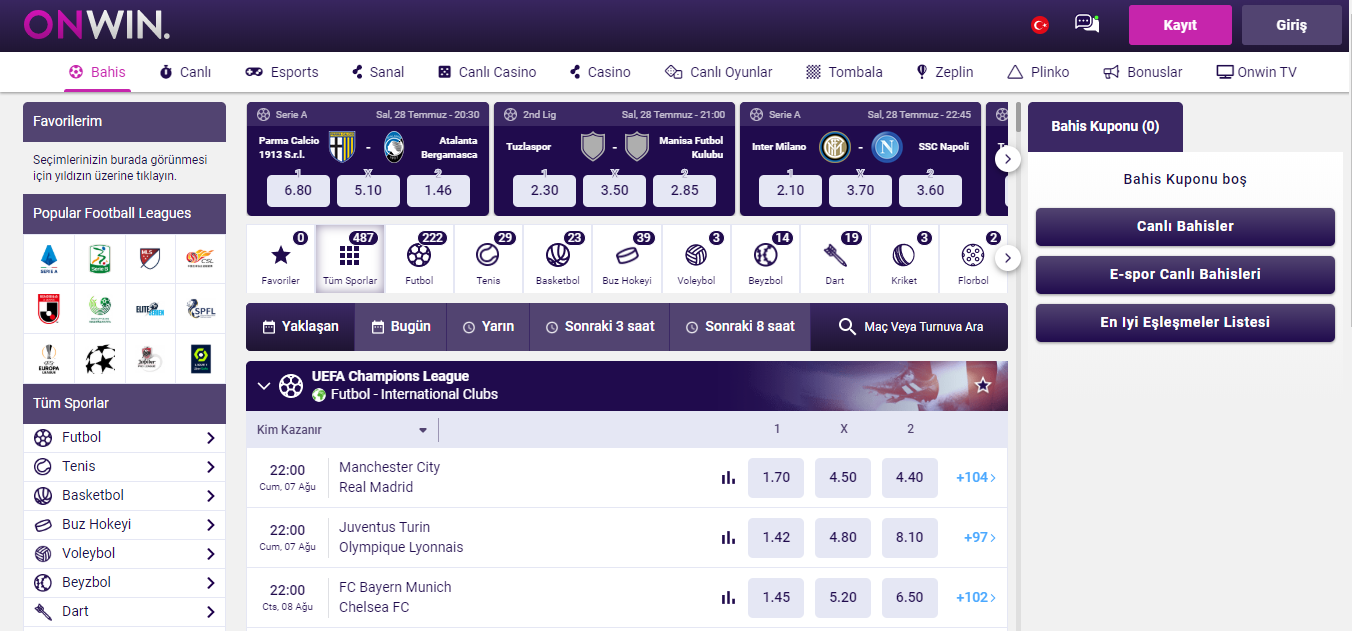Open statistics icon for Manchester City match
1352x631 pixels.
pos(728,478)
